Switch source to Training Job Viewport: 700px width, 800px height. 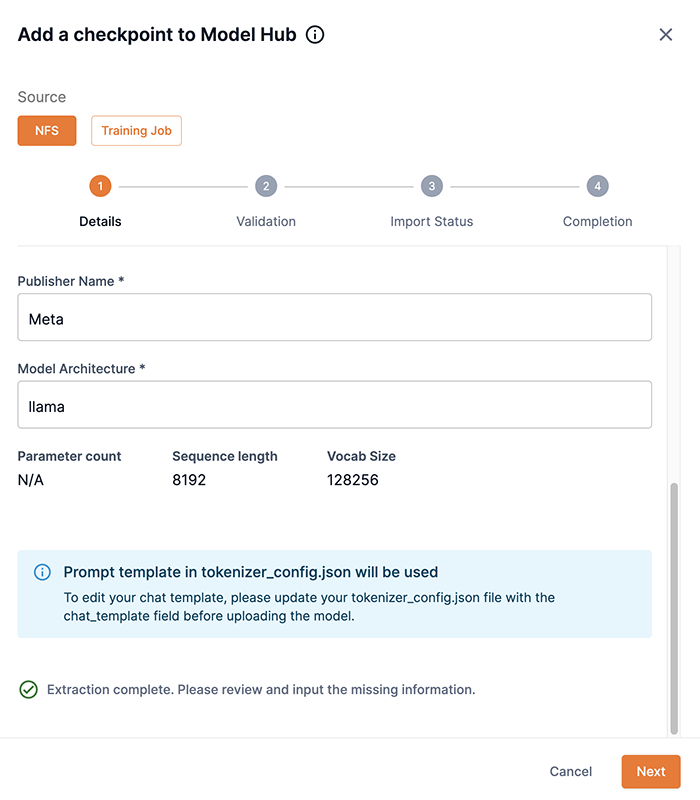(x=136, y=131)
